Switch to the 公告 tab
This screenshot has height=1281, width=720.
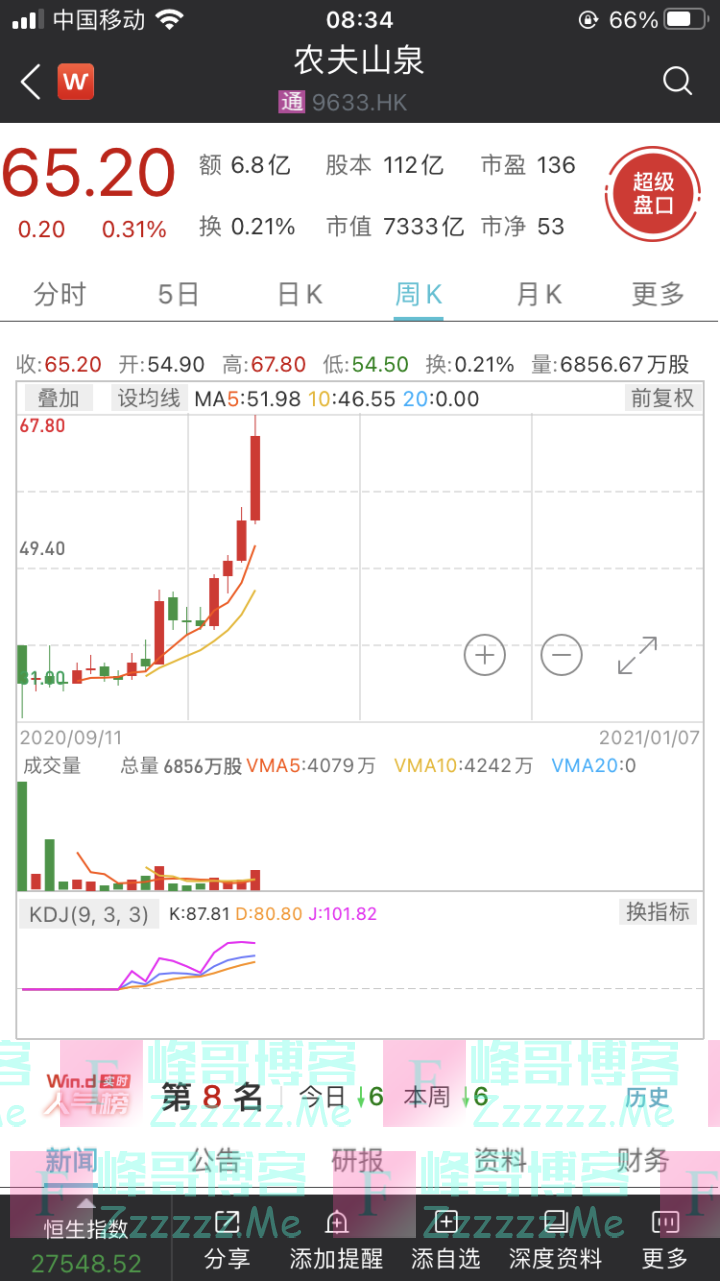tap(215, 1161)
